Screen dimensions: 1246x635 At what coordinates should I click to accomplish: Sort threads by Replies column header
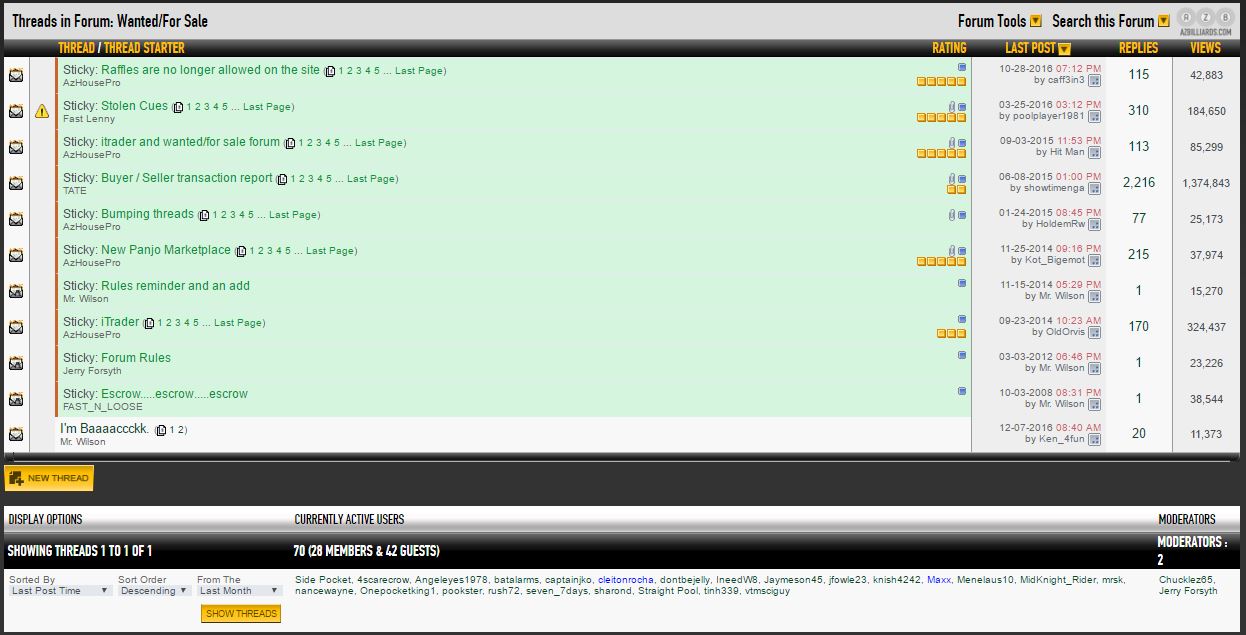pos(1138,48)
